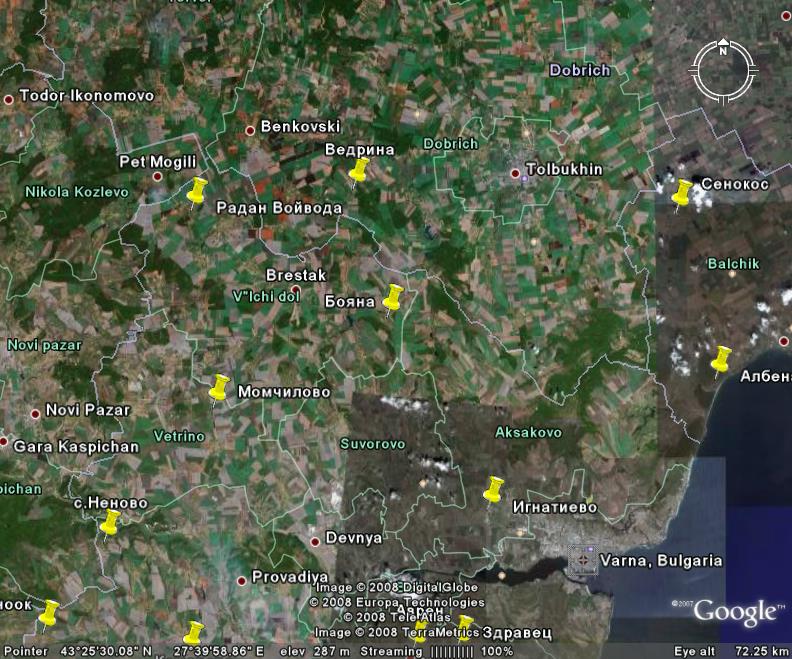Click the Provadiya label text
Image resolution: width=792 pixels, height=659 pixels.
pyautogui.click(x=290, y=577)
